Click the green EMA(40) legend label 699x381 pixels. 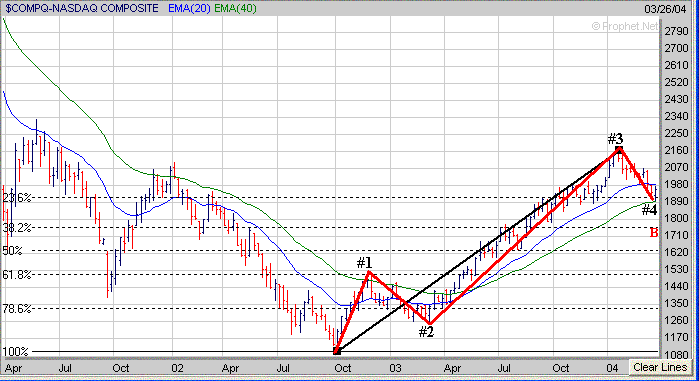(x=236, y=8)
